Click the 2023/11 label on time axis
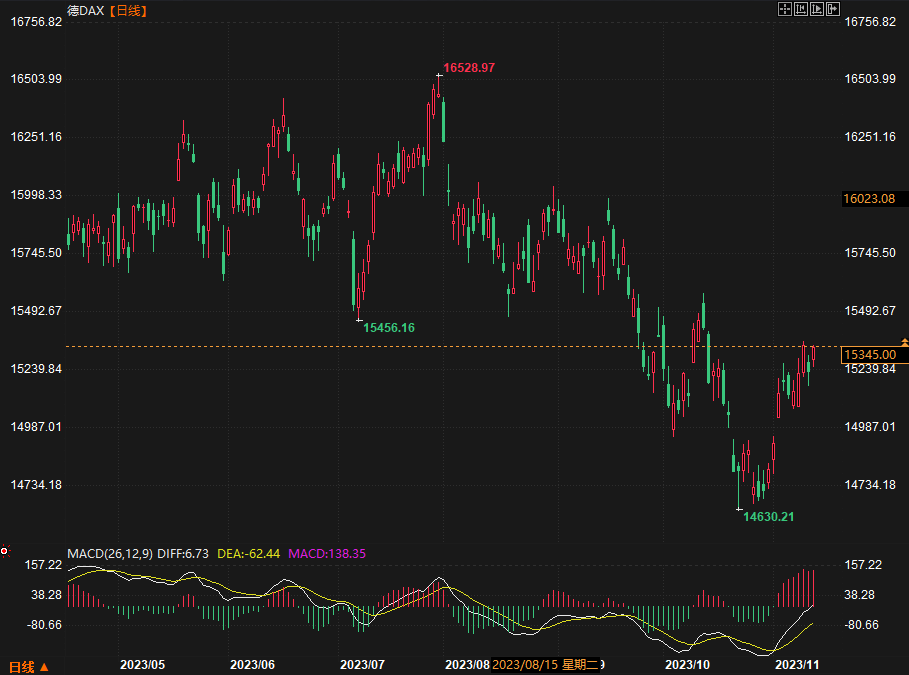The height and width of the screenshot is (675, 909). [798, 664]
